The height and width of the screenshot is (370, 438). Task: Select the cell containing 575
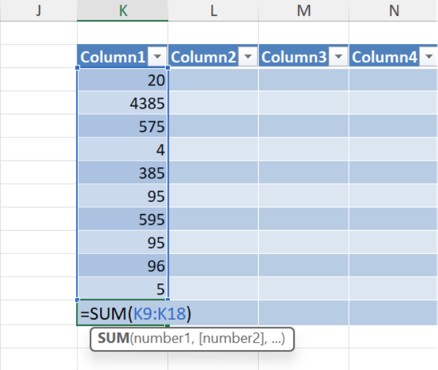pos(123,126)
